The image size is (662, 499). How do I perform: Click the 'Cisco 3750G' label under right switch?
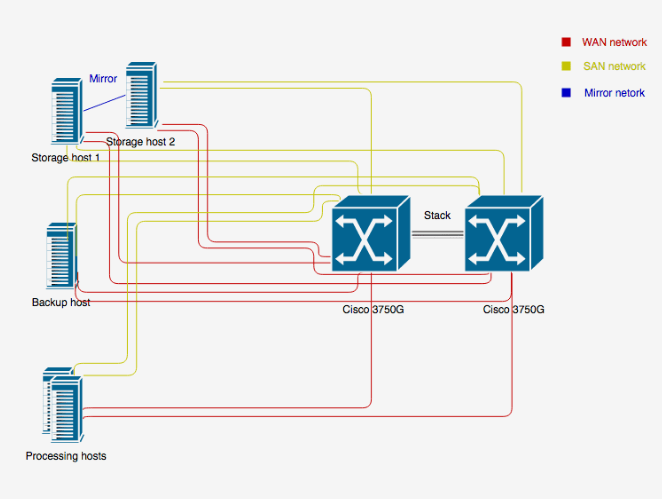pos(514,309)
